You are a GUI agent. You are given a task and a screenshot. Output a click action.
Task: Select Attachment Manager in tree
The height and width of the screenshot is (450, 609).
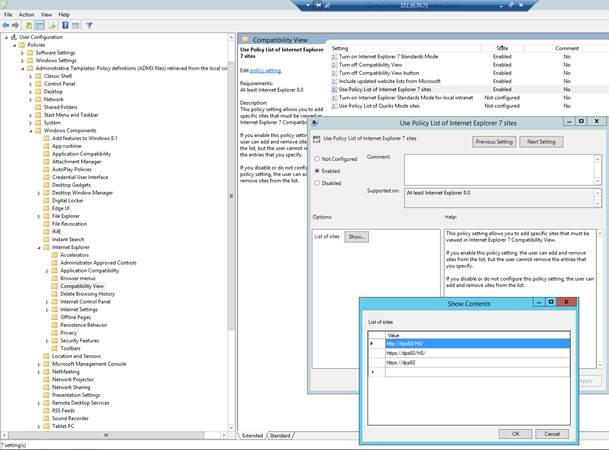tap(77, 162)
